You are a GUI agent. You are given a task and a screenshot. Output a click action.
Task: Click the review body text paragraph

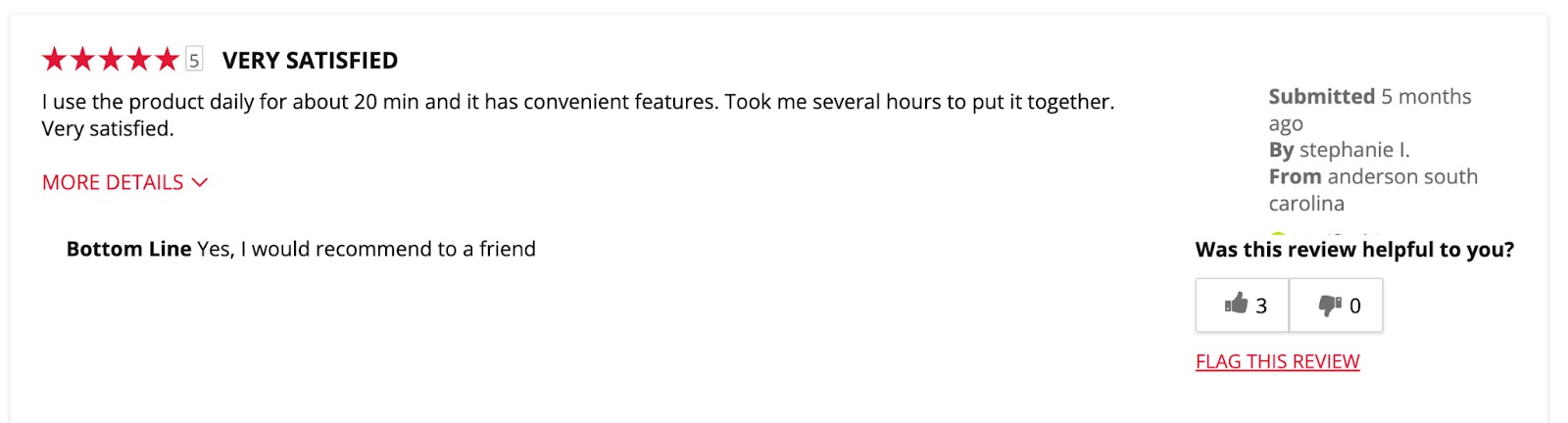tap(578, 115)
